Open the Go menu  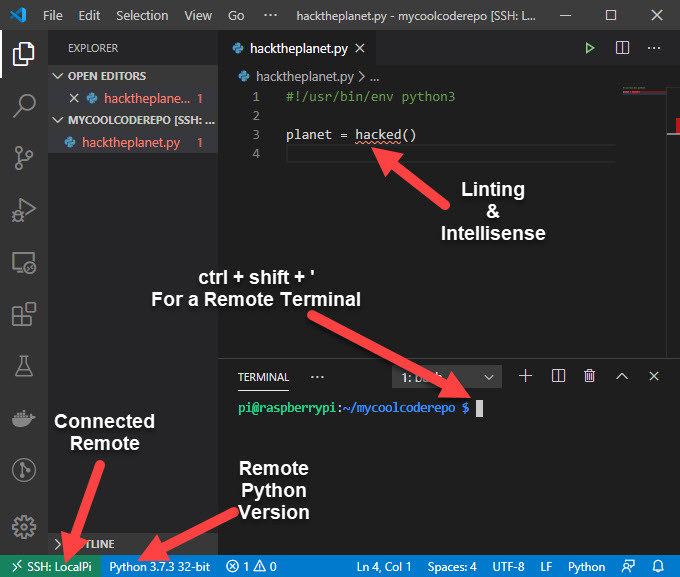coord(236,16)
